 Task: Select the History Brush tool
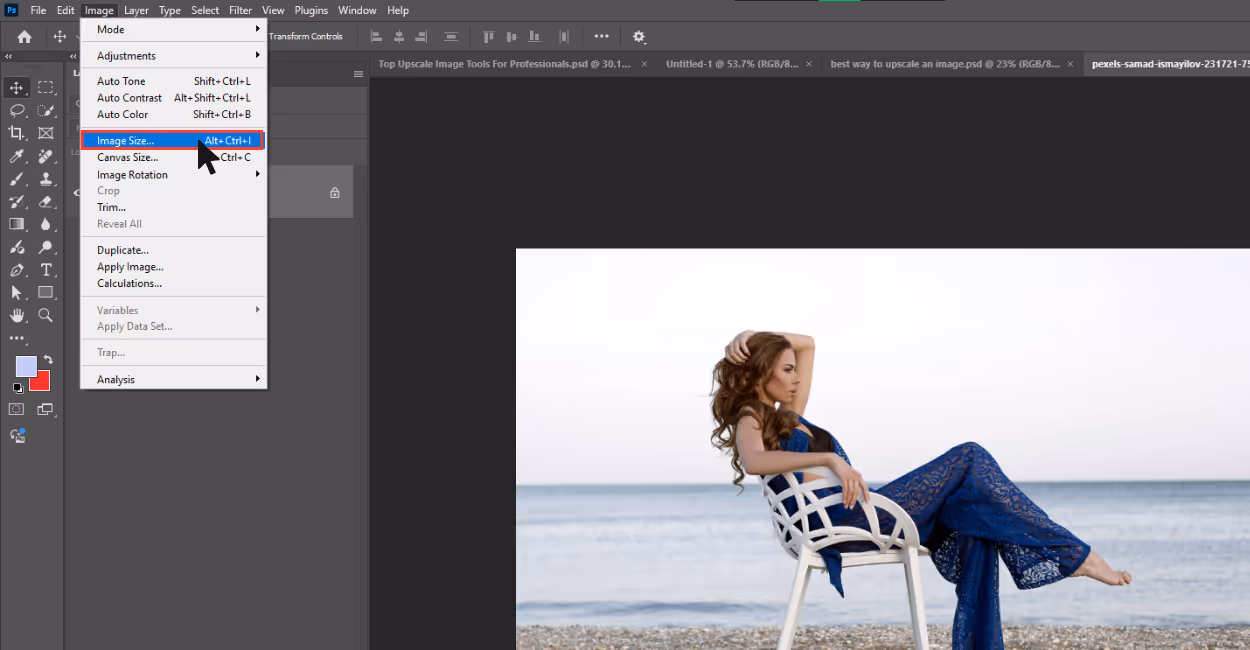point(17,201)
